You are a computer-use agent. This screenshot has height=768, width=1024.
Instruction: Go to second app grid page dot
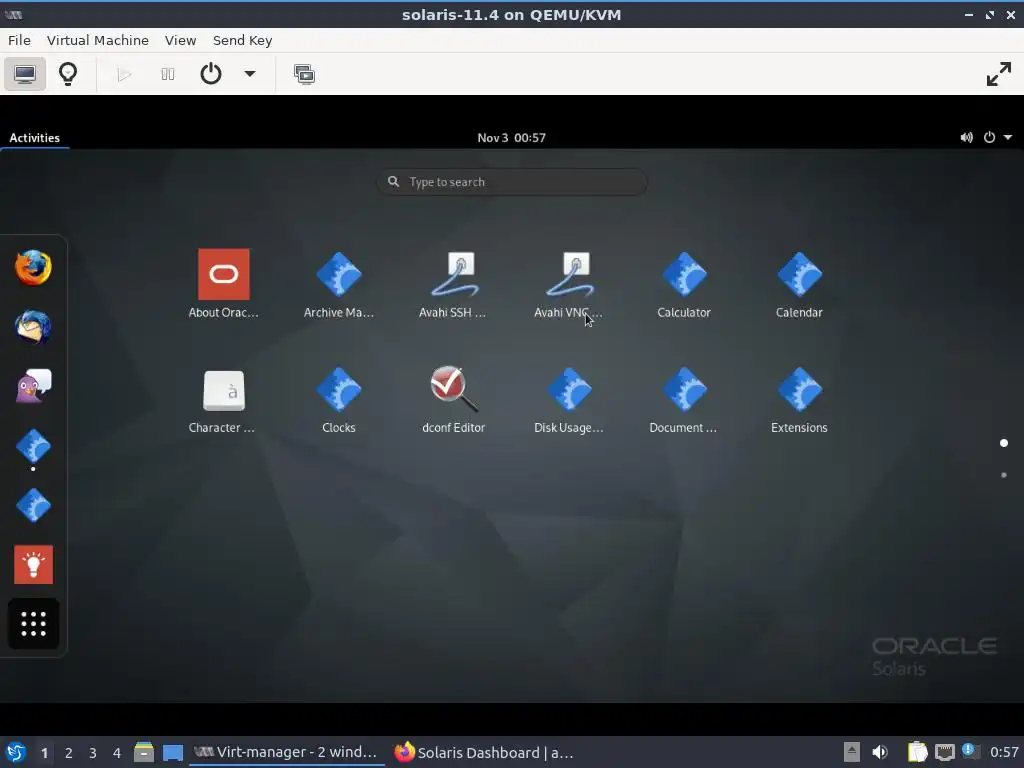1004,475
